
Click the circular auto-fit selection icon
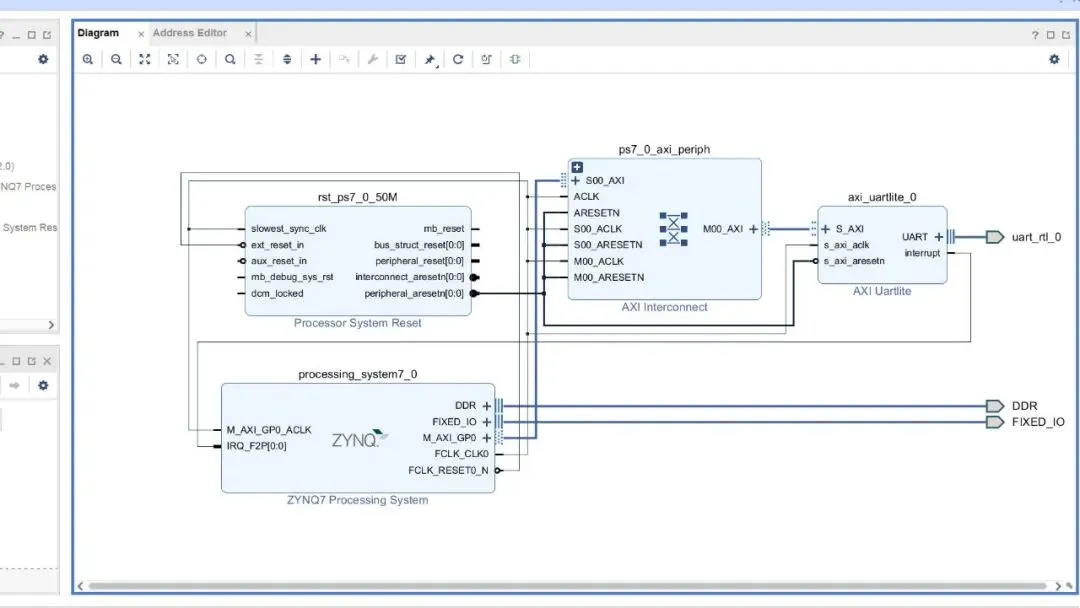pyautogui.click(x=201, y=59)
